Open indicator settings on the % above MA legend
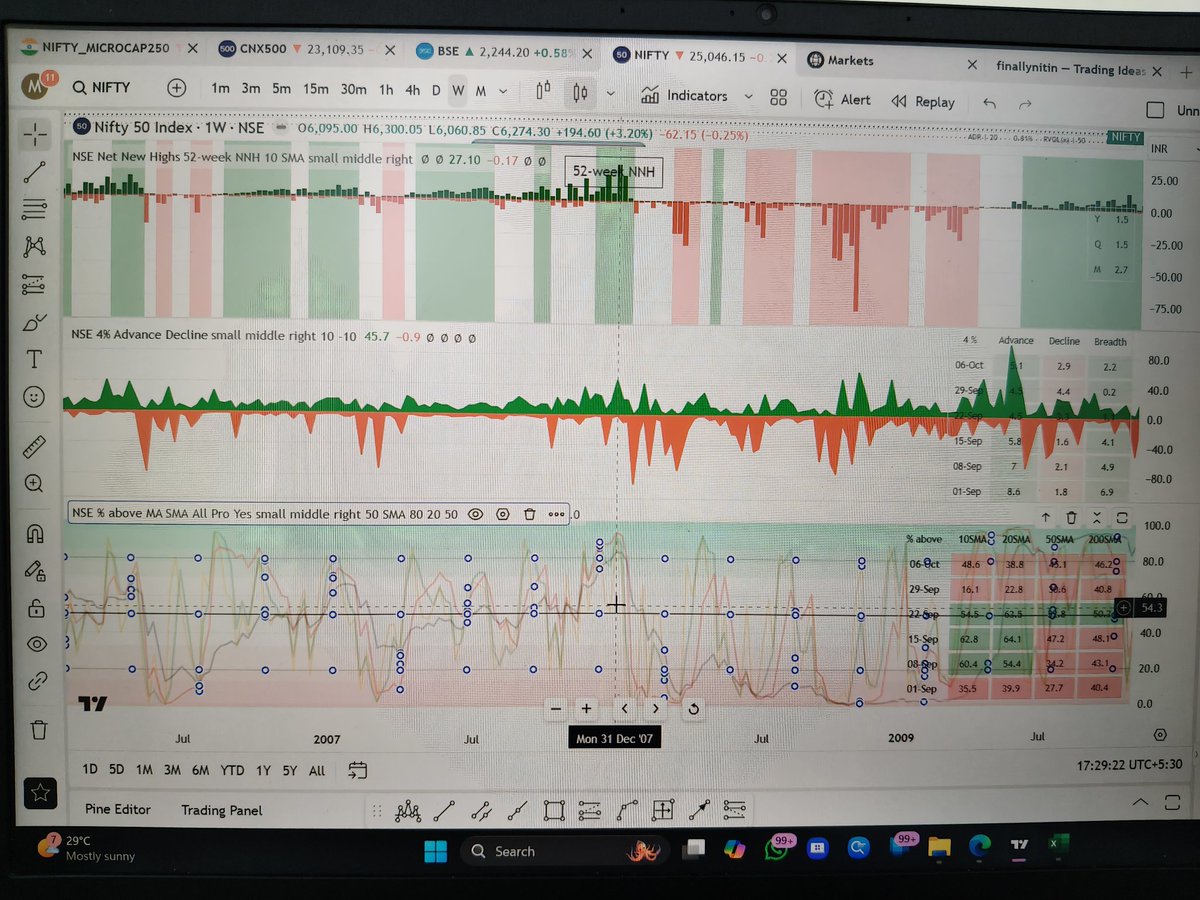The height and width of the screenshot is (900, 1200). [503, 514]
